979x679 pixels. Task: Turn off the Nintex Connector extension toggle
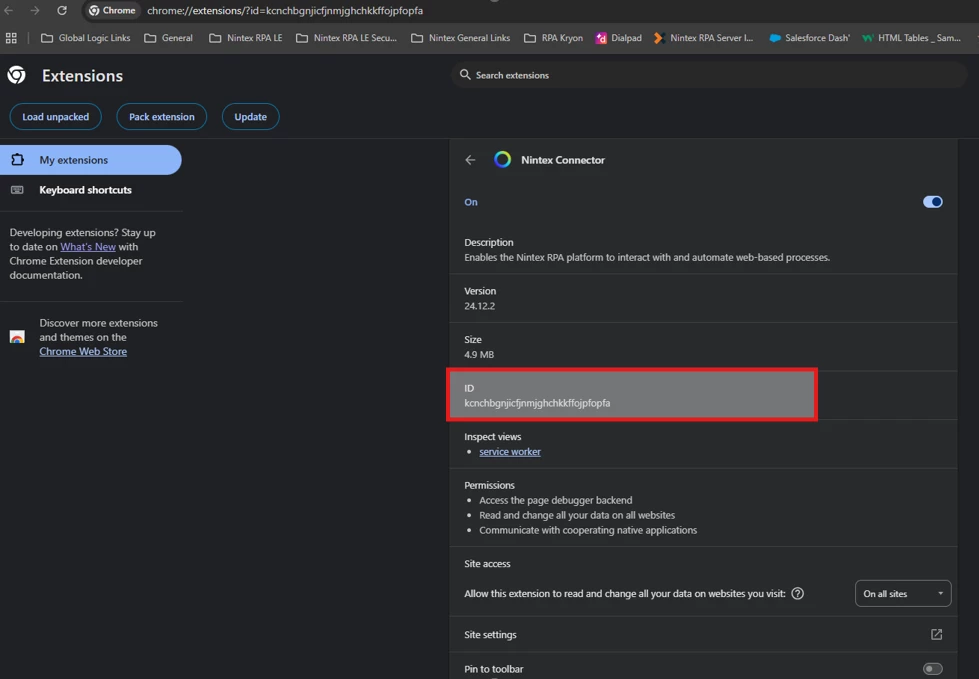pos(933,202)
